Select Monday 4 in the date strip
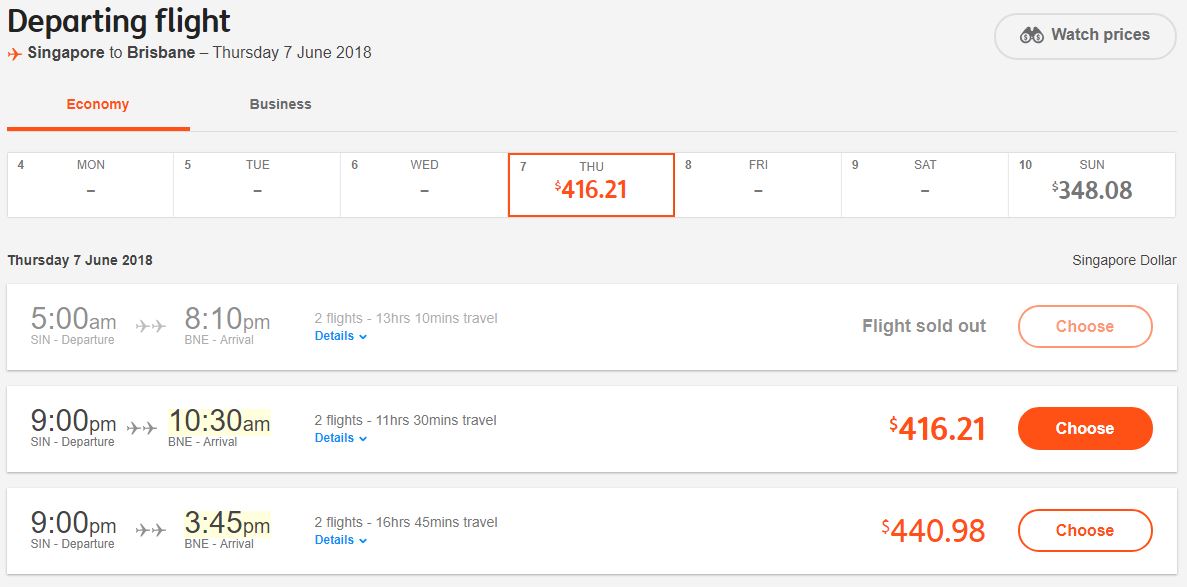The width and height of the screenshot is (1187, 587). [x=90, y=184]
